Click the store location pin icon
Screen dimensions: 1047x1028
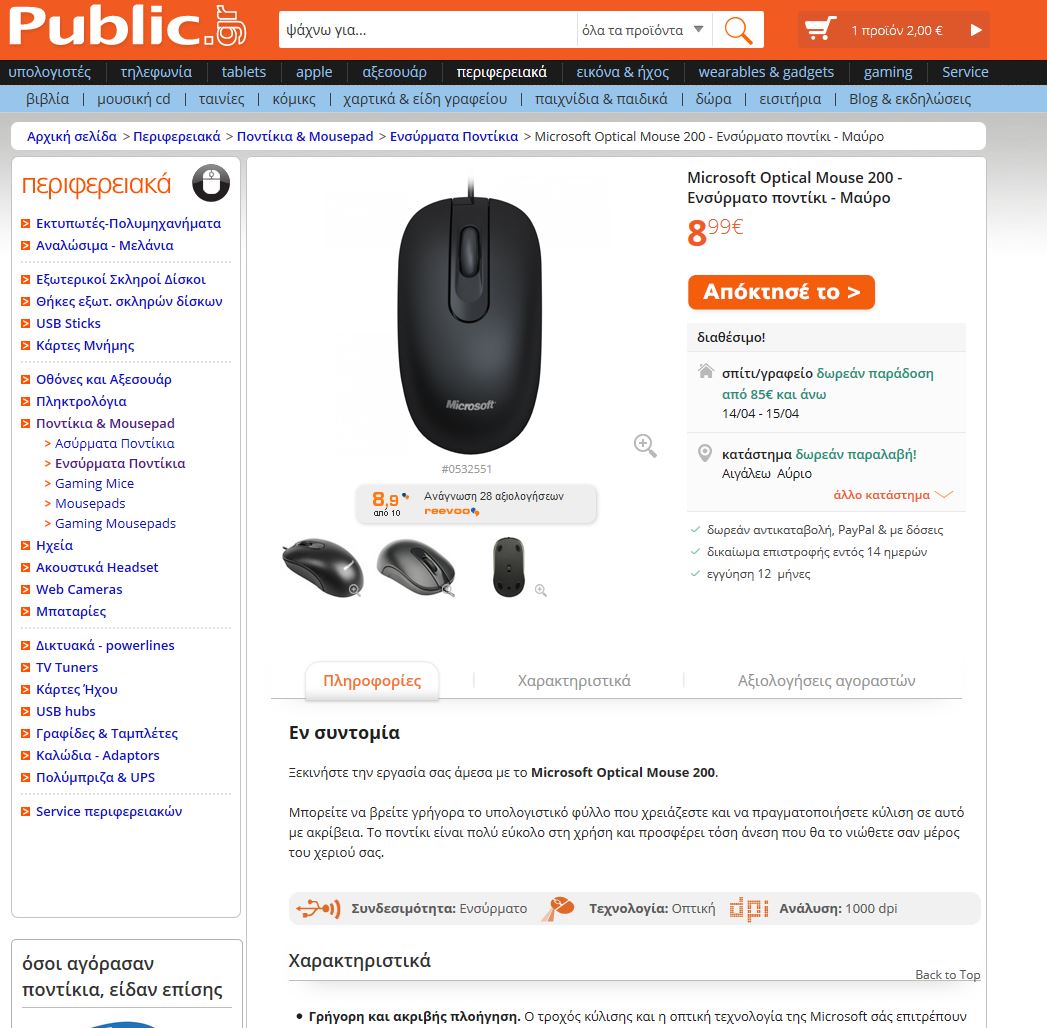coord(704,453)
